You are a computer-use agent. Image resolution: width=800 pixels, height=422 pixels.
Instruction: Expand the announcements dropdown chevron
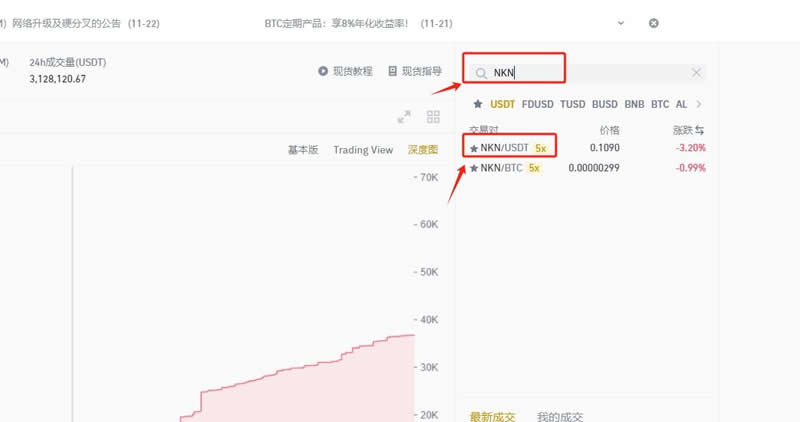tap(621, 23)
